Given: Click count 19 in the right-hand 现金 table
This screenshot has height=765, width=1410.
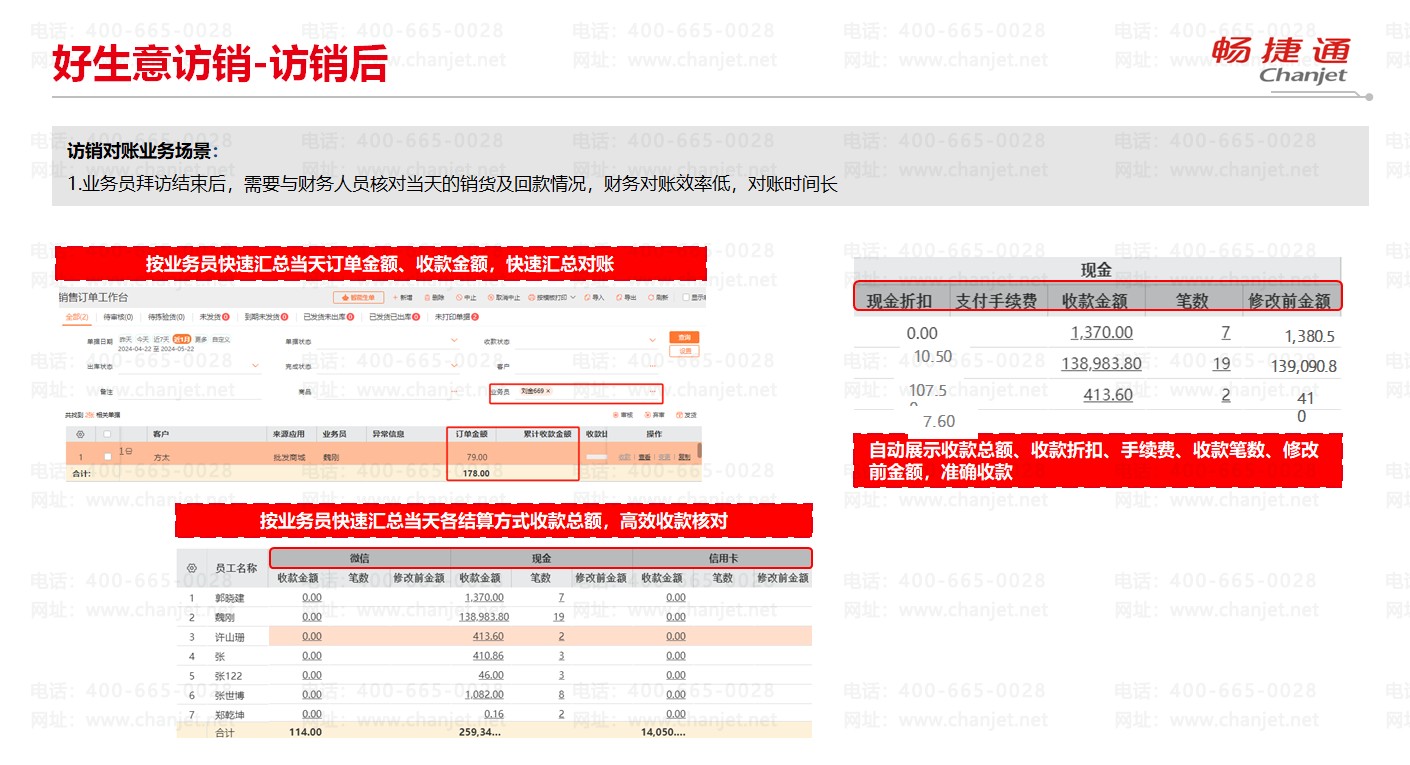Looking at the screenshot, I should point(1221,364).
